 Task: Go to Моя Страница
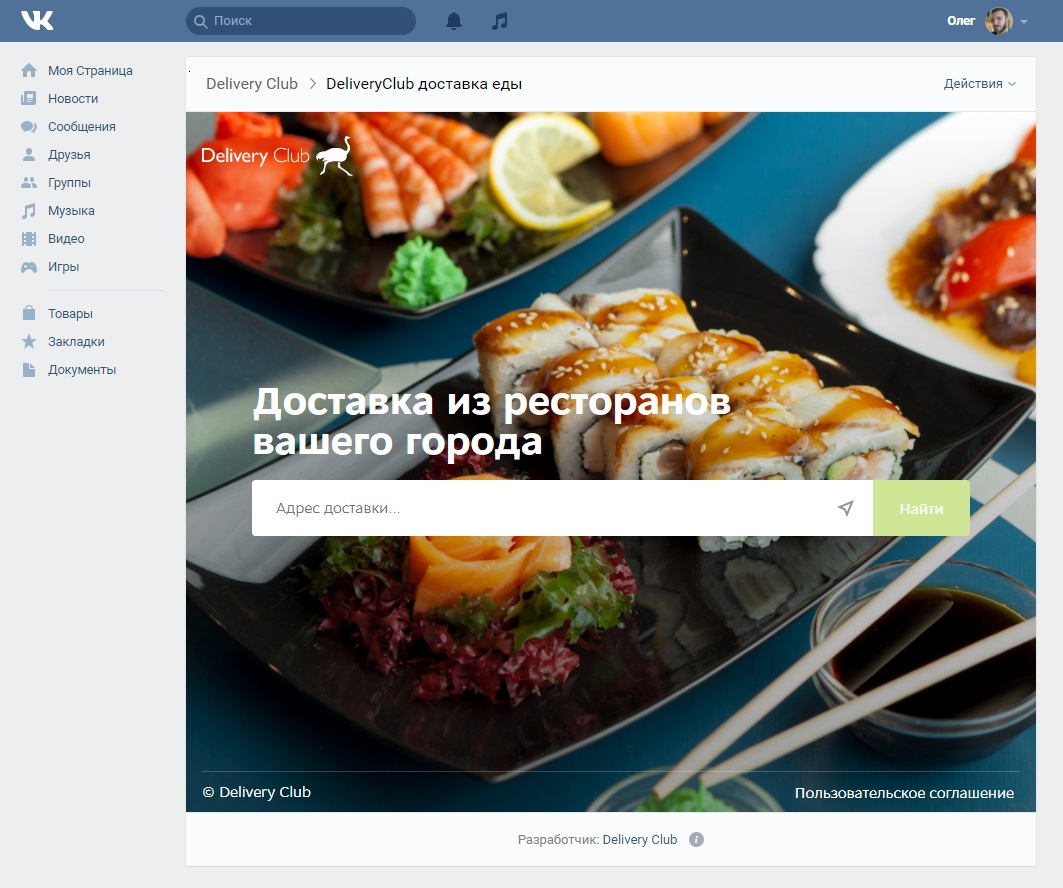(x=90, y=70)
